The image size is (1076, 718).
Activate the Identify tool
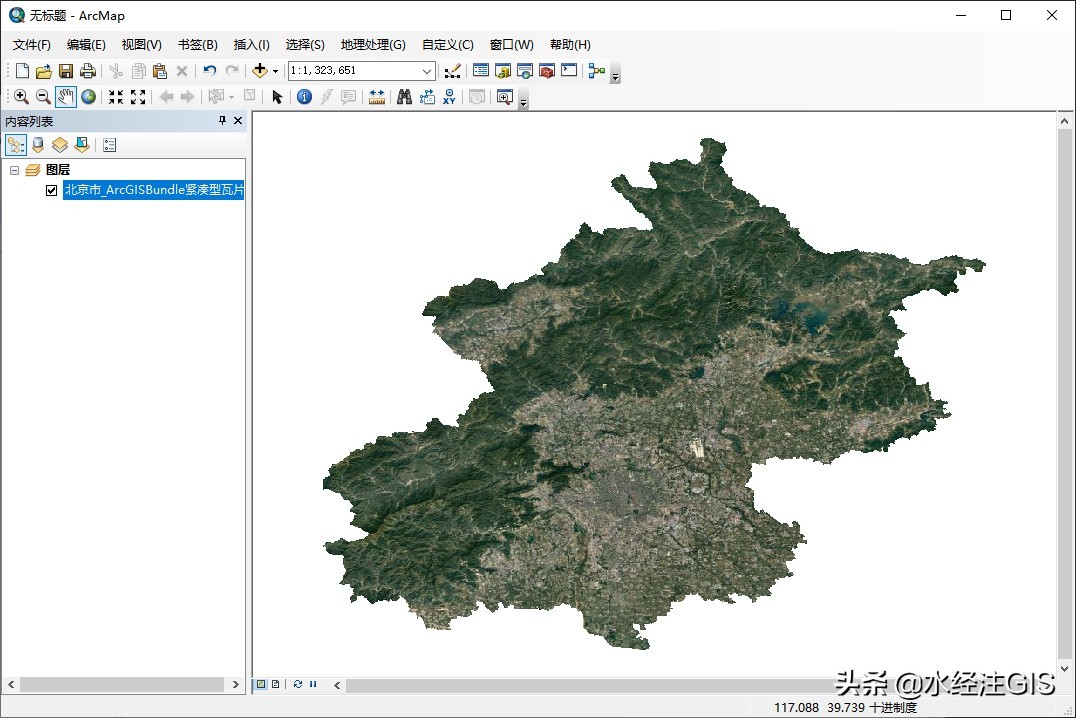[x=304, y=96]
